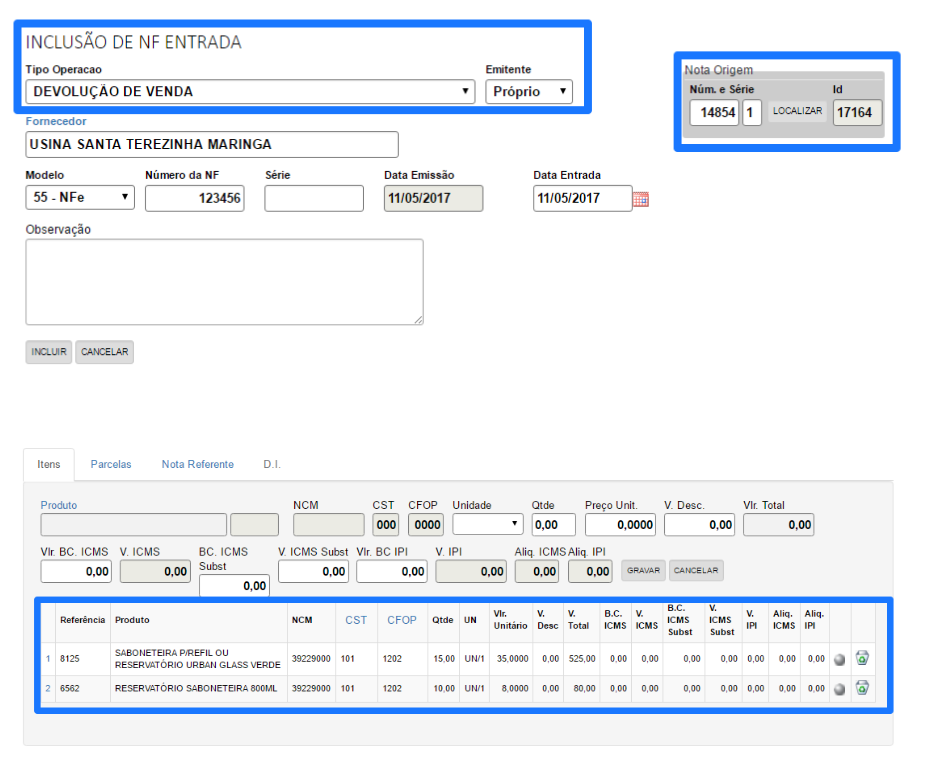Click LOCALIZAR in Nota Origem
The image size is (929, 757).
click(x=797, y=112)
